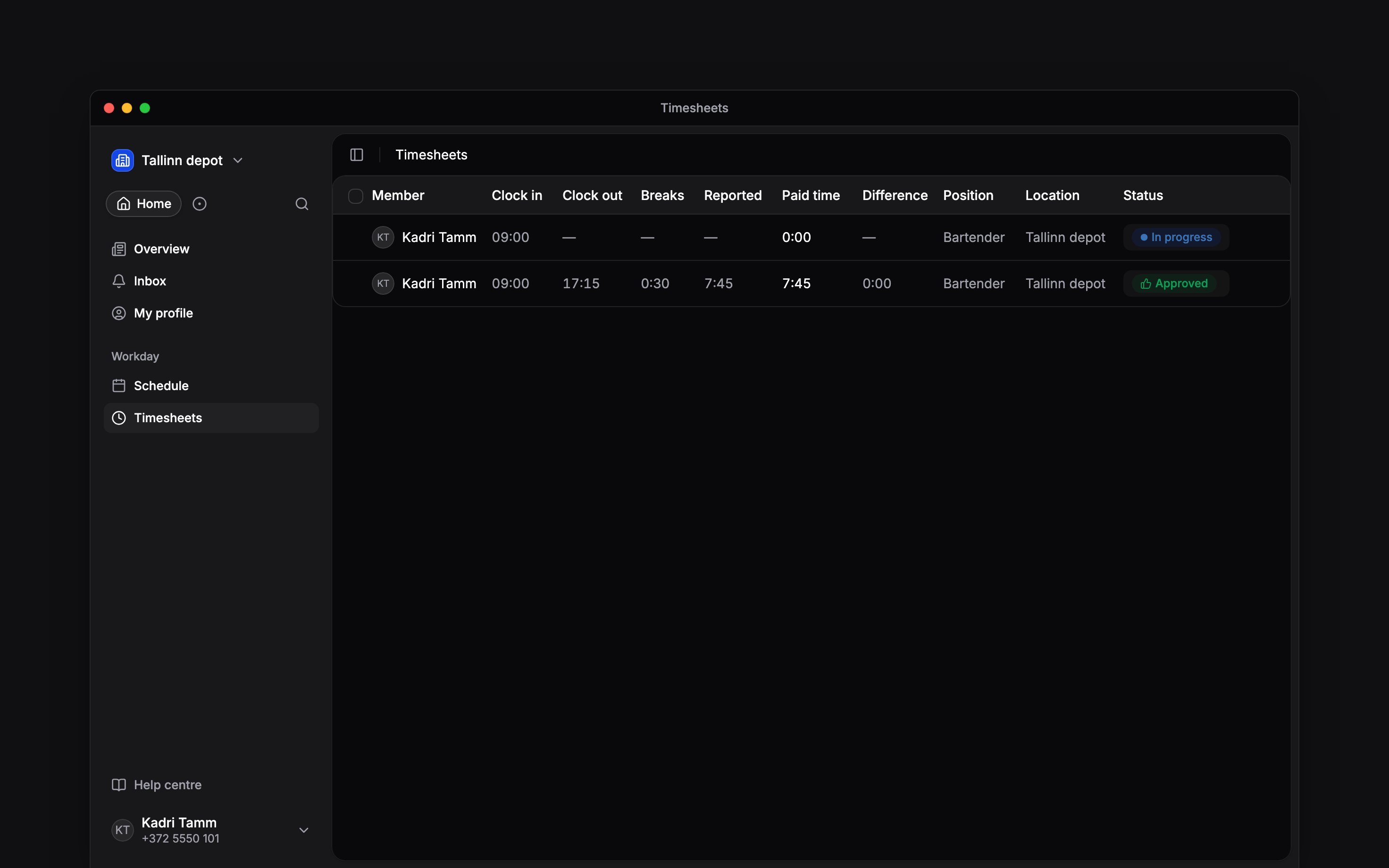Expand the Tallinn depot workspace chevron
The width and height of the screenshot is (1389, 868).
click(x=238, y=161)
